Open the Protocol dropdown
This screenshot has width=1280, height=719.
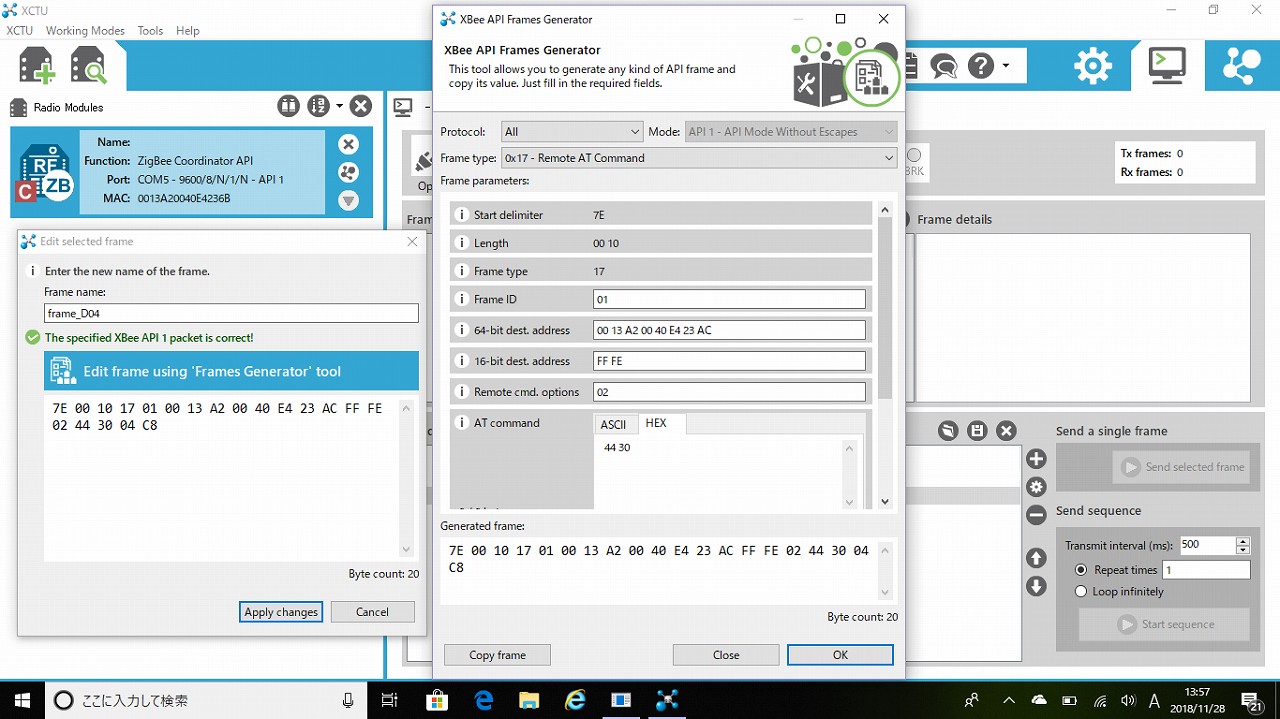[x=572, y=132]
